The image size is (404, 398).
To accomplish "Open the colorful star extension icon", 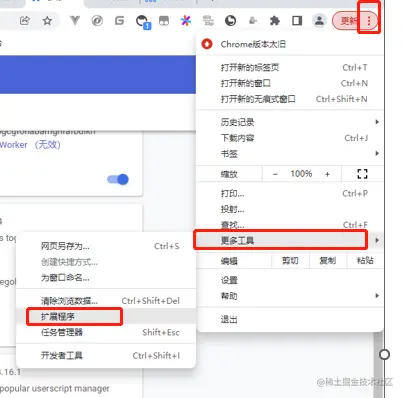I will click(186, 21).
